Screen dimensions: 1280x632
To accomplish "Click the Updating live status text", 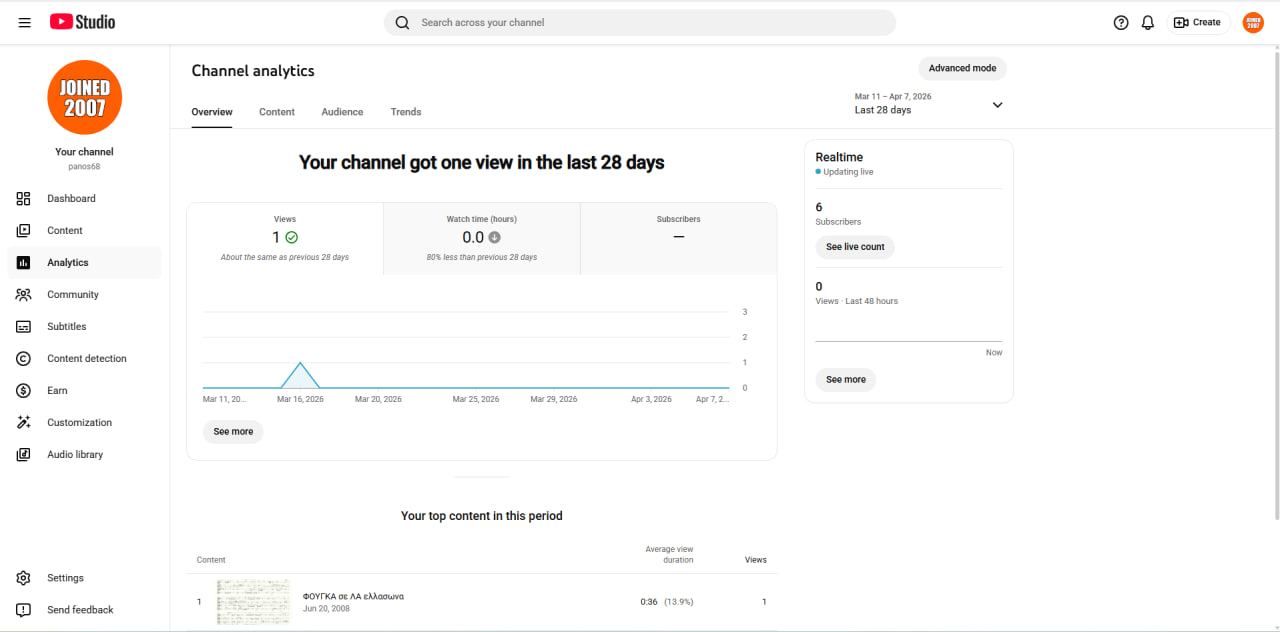I will pyautogui.click(x=848, y=172).
